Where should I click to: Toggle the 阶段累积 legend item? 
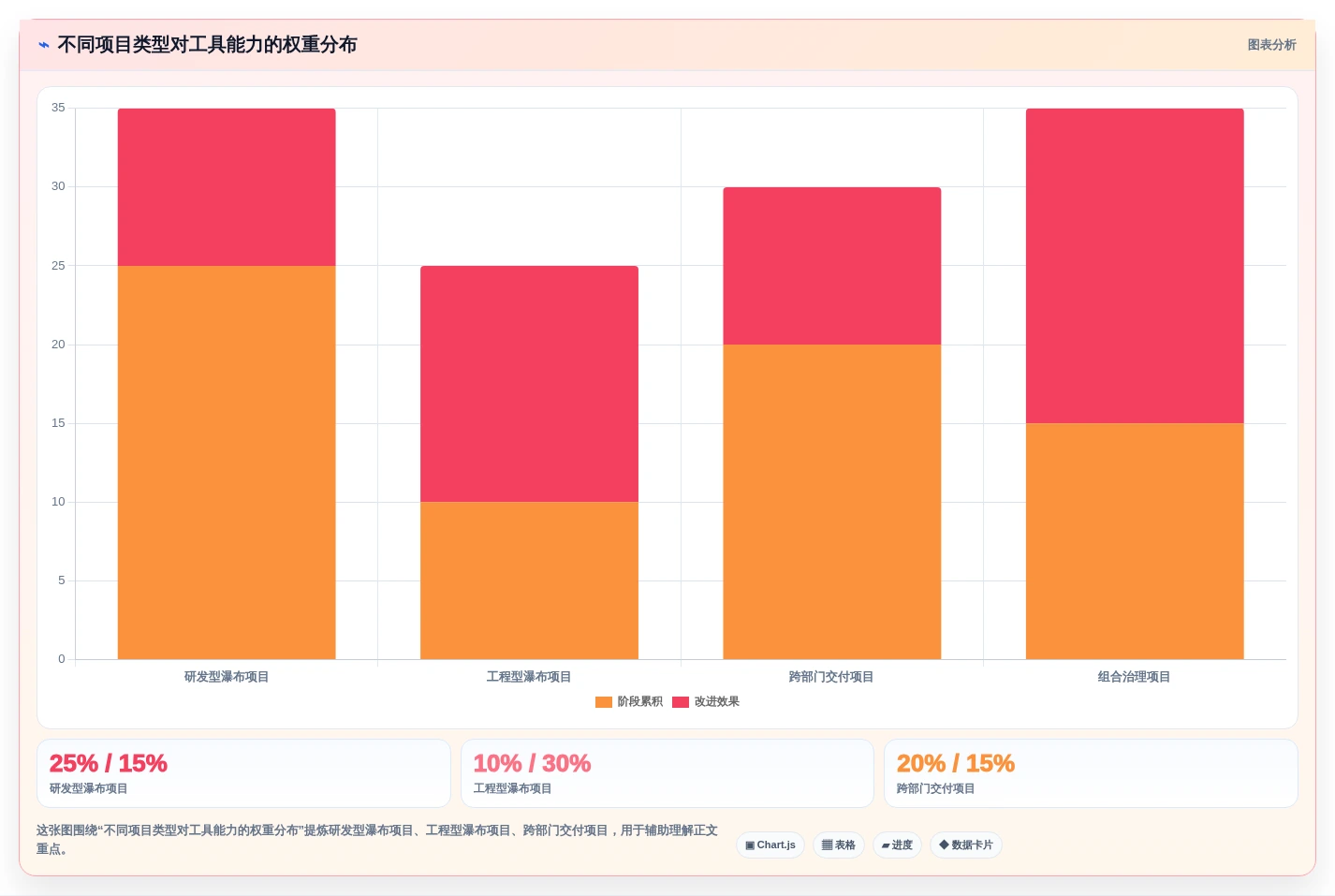(629, 701)
